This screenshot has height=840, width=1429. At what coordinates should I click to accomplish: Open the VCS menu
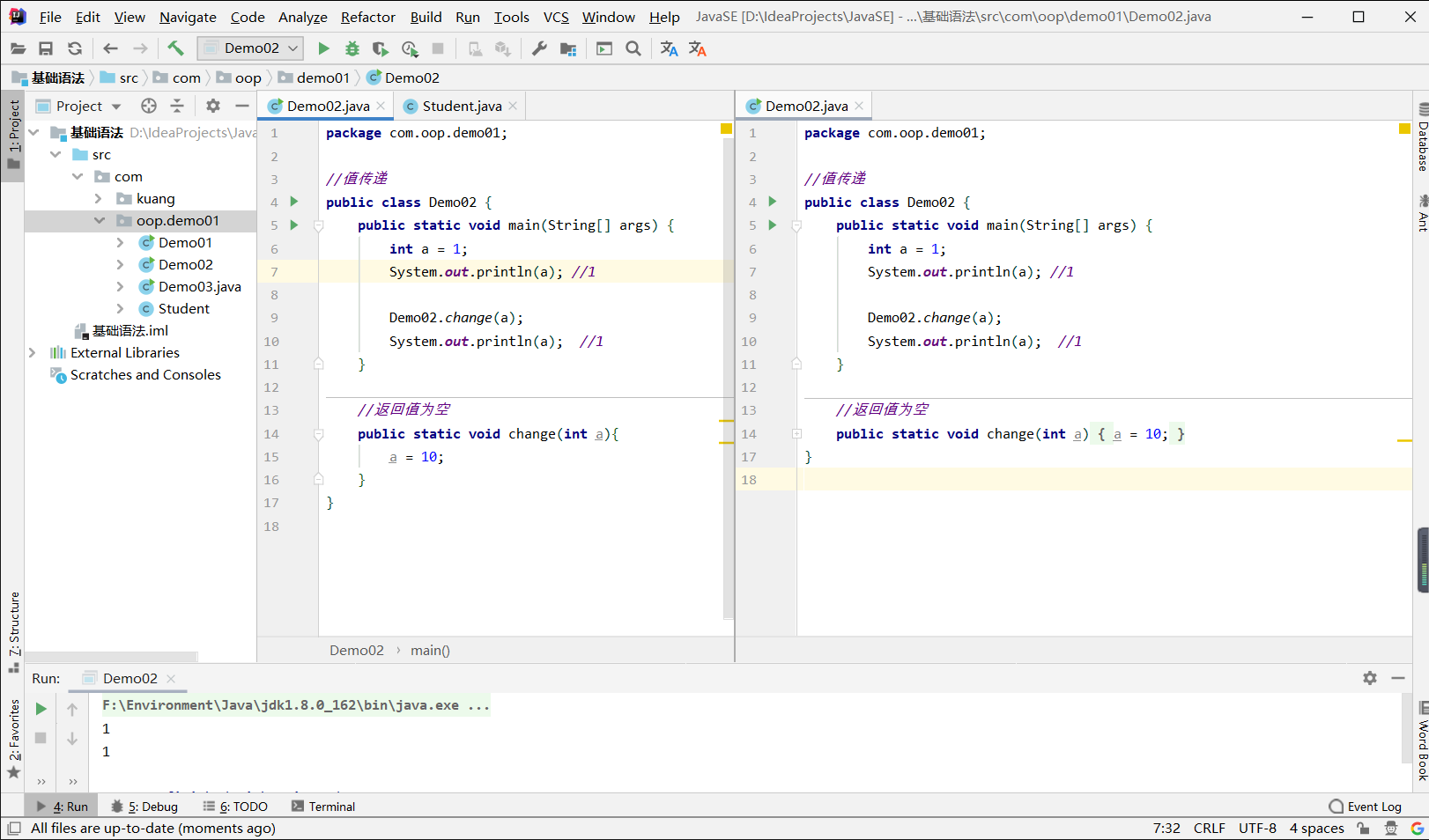point(556,17)
